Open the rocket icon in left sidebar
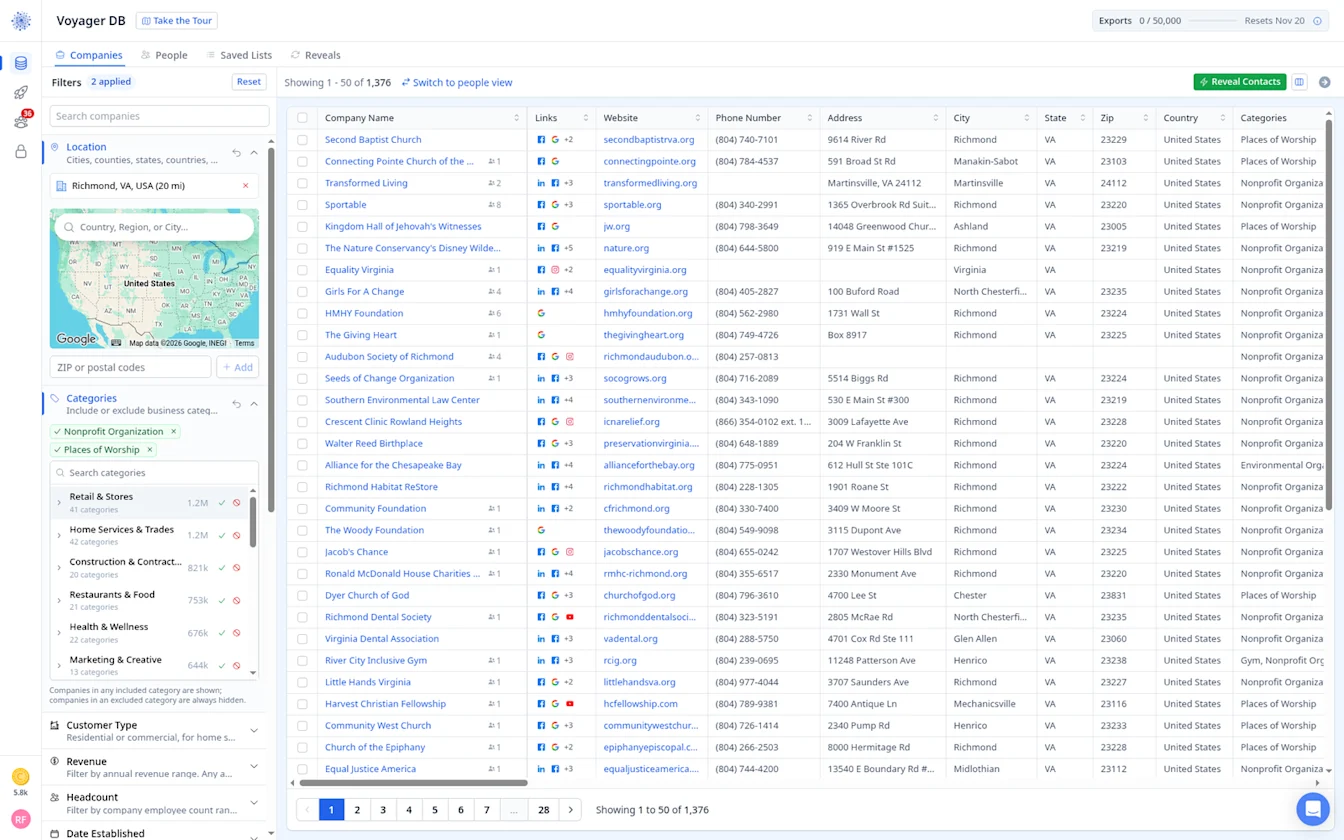This screenshot has width=1344, height=840. 20,93
